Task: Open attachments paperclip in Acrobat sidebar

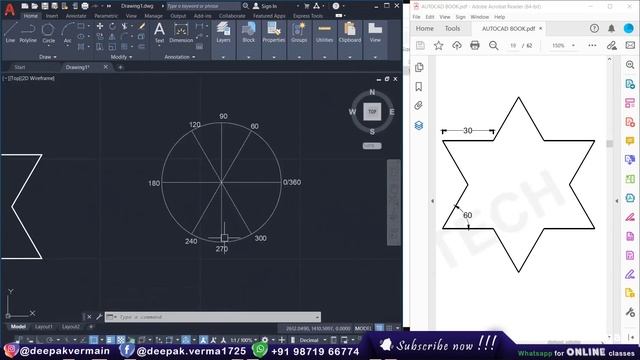Action: point(419,106)
